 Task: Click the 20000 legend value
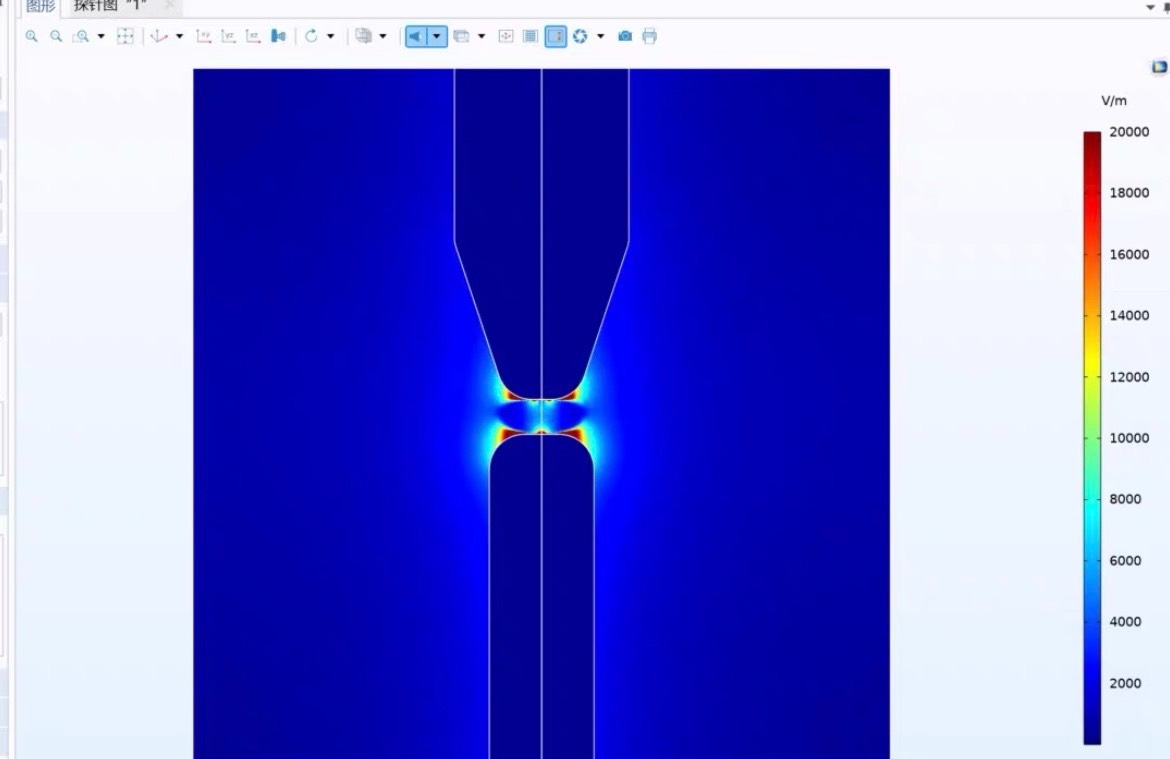(x=1129, y=132)
